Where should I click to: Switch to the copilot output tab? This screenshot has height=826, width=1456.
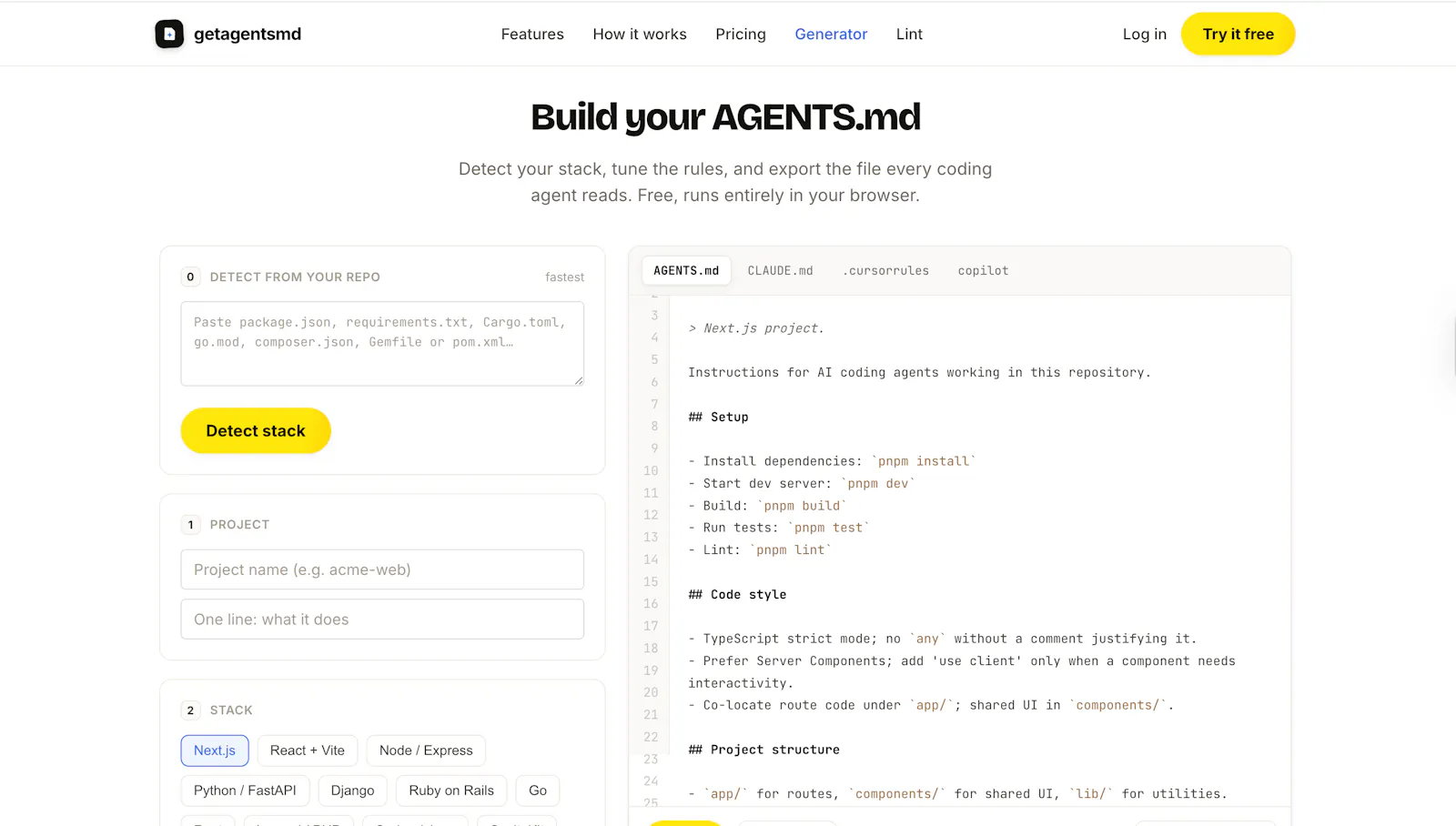coord(983,271)
